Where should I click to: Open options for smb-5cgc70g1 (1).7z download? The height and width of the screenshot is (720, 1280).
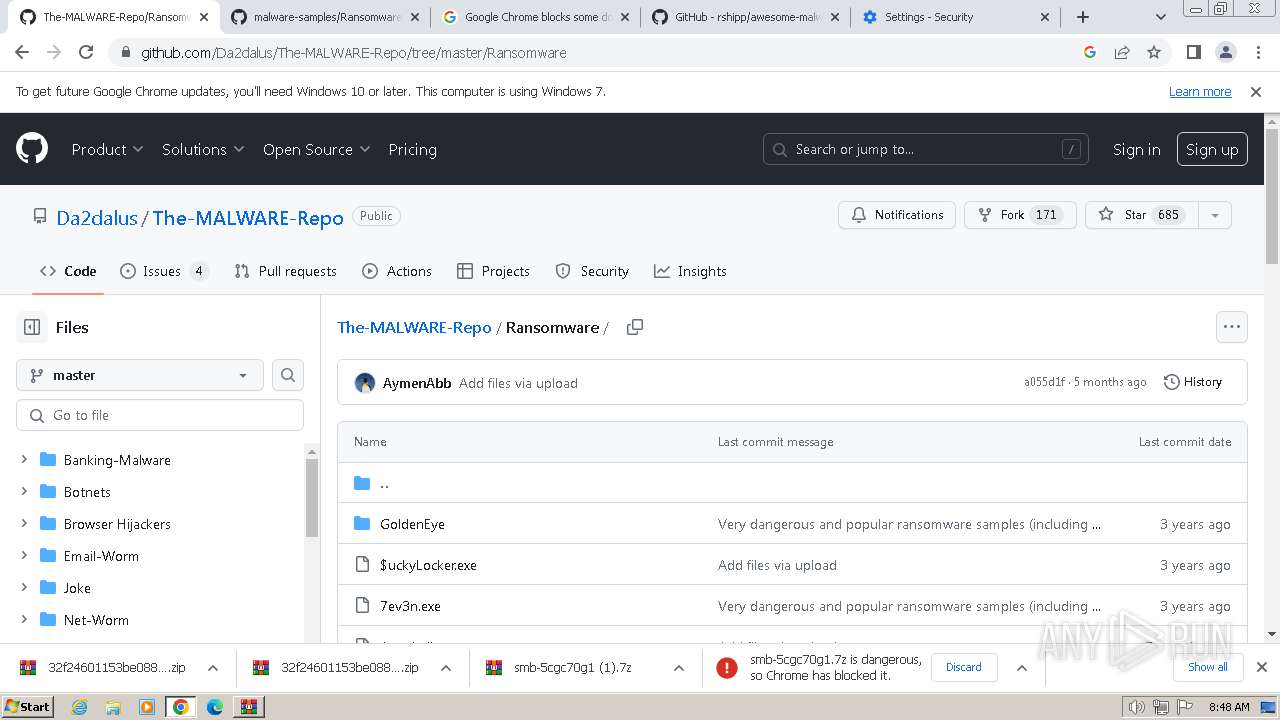[x=679, y=667]
